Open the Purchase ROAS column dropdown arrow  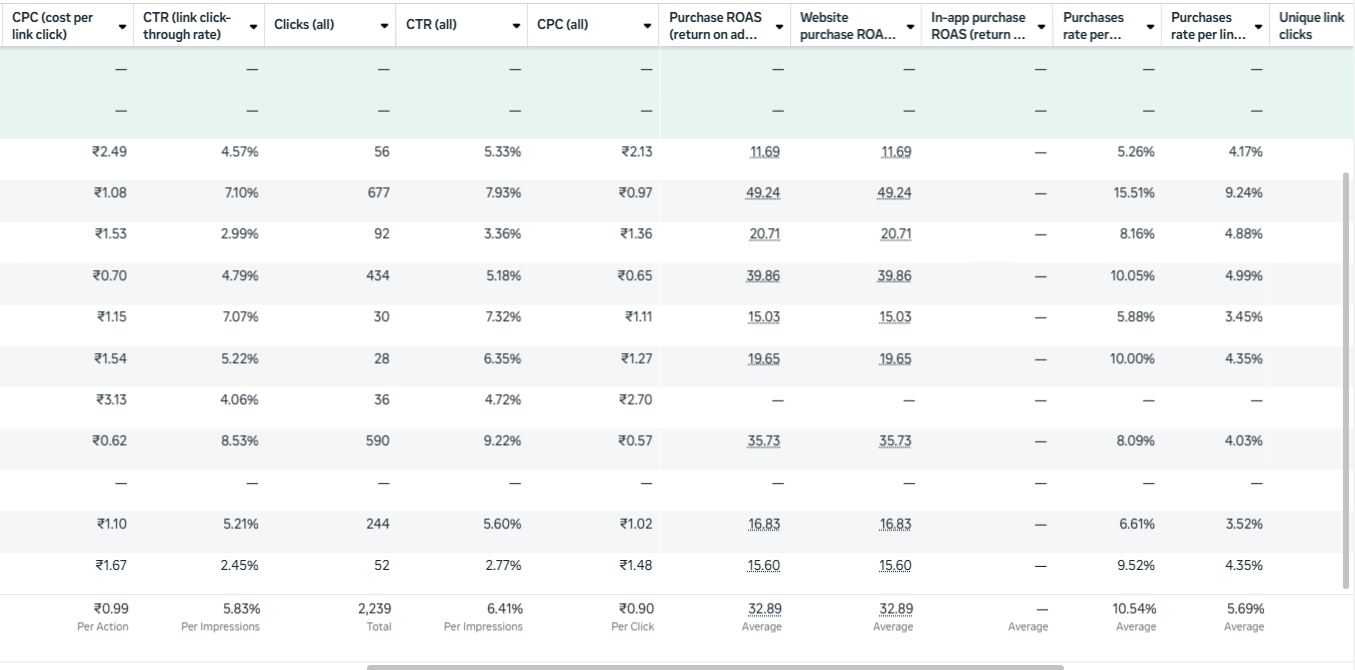(x=778, y=26)
